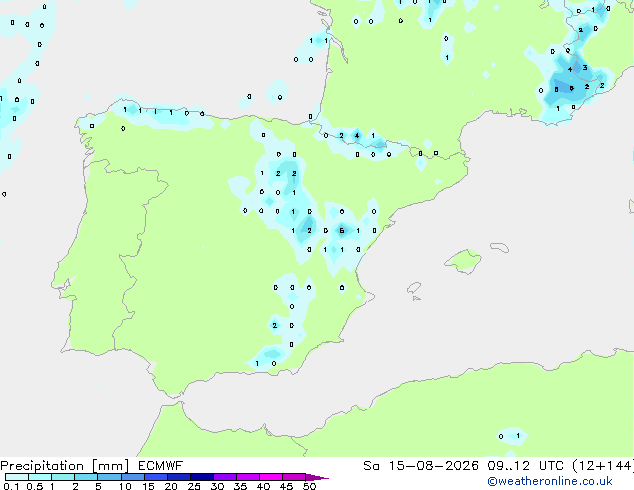The width and height of the screenshot is (634, 490).
Task: Select the 0.5–1 mm legend color
Action: coord(40,477)
